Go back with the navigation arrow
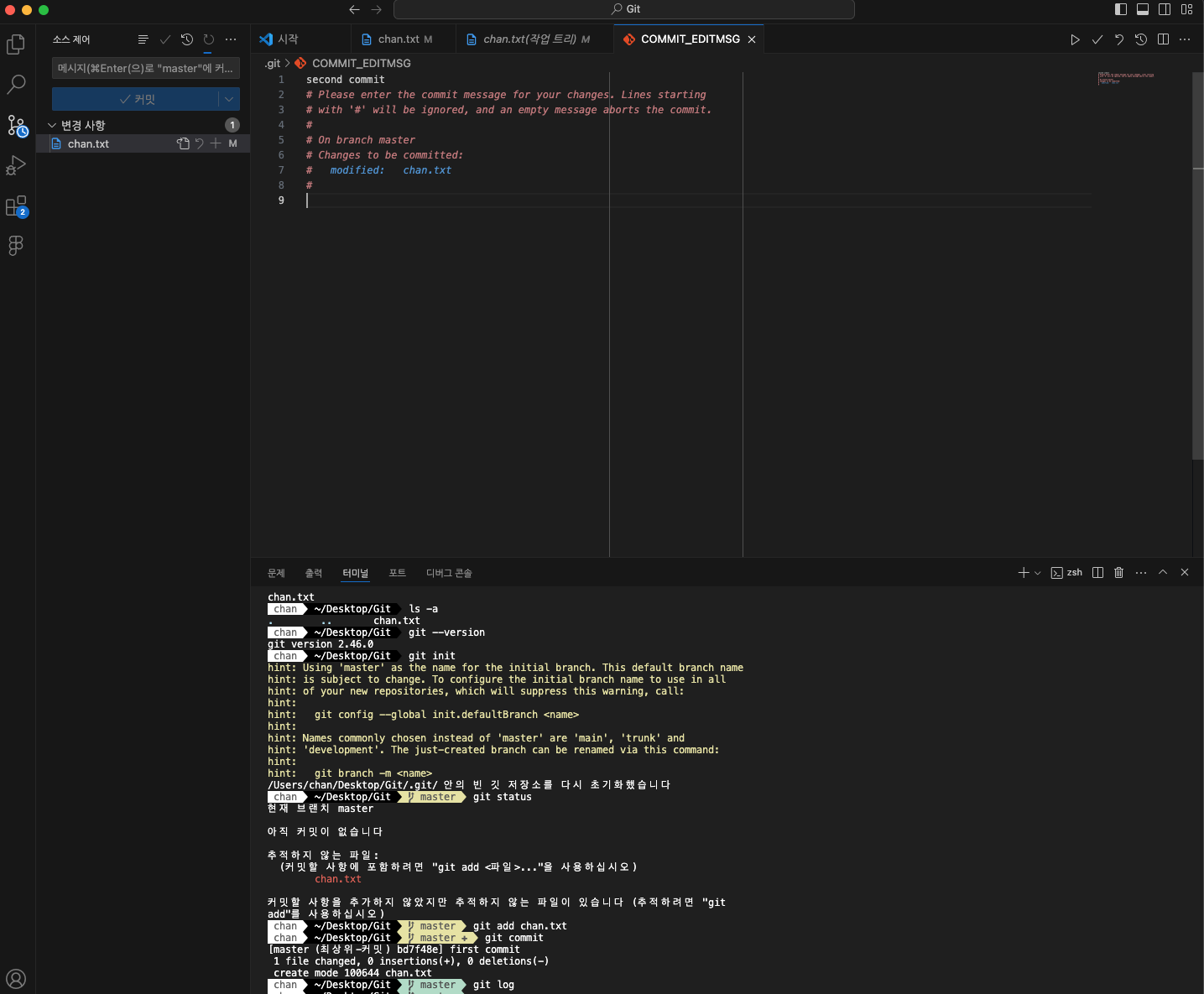 tap(354, 9)
